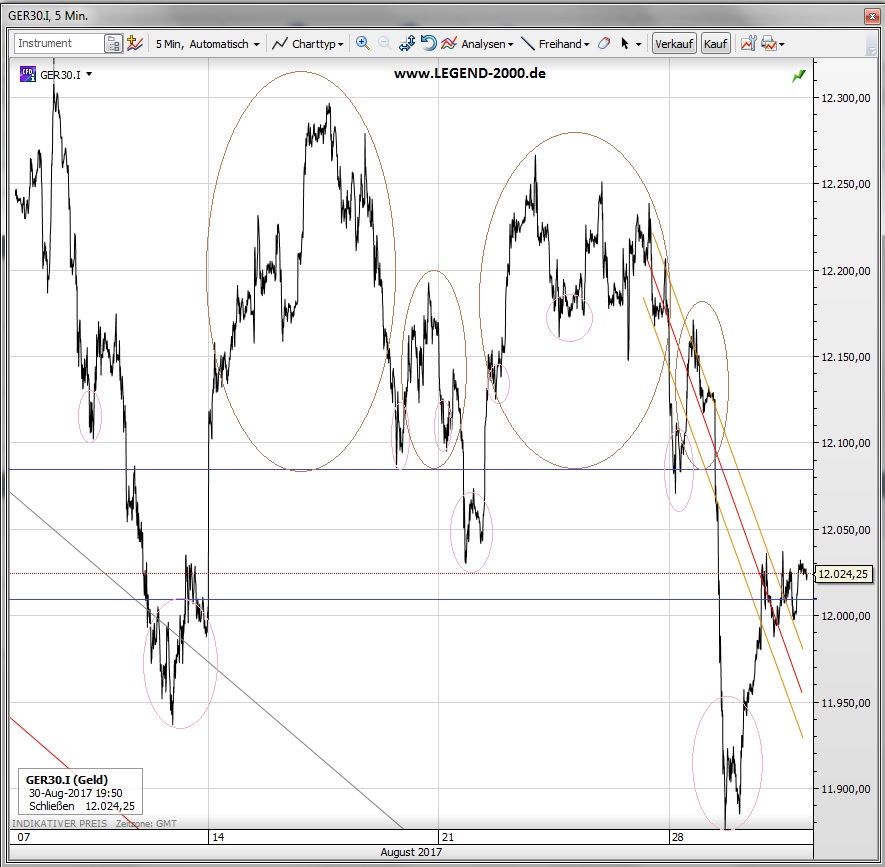Click the GER30.I (Geld) info box title
885x867 pixels.
67,780
